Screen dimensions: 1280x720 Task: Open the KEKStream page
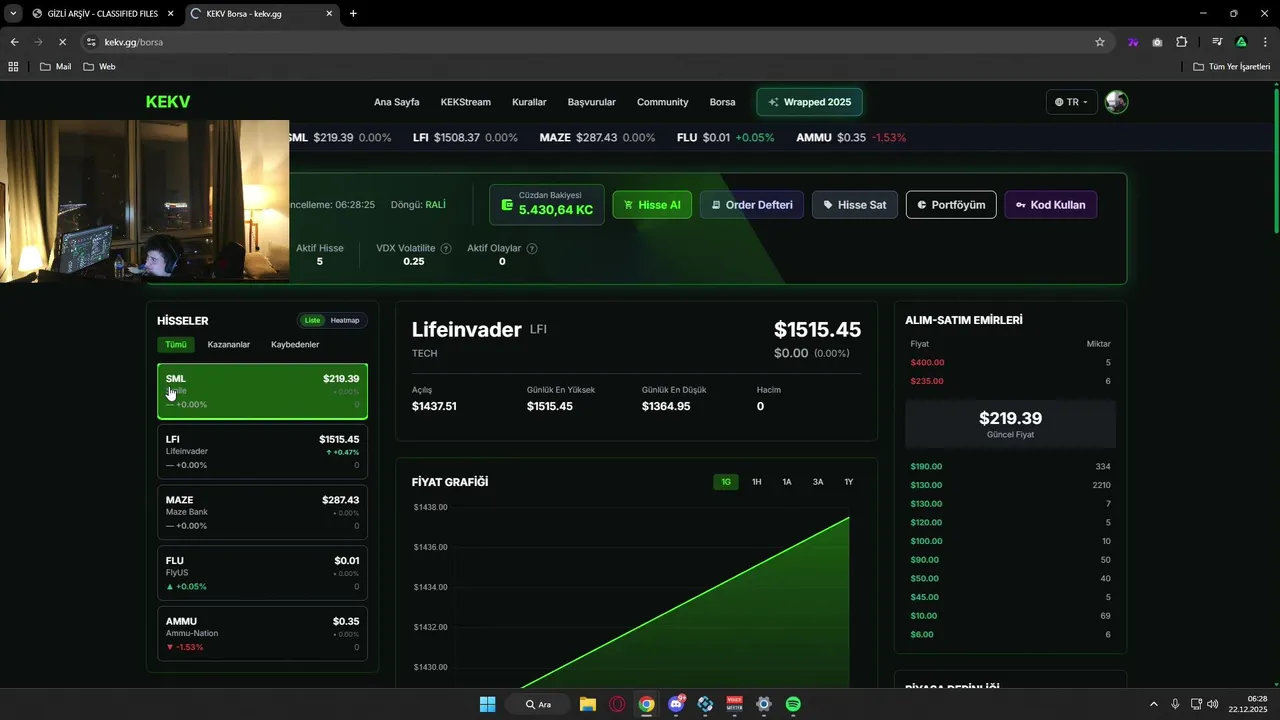click(x=466, y=102)
